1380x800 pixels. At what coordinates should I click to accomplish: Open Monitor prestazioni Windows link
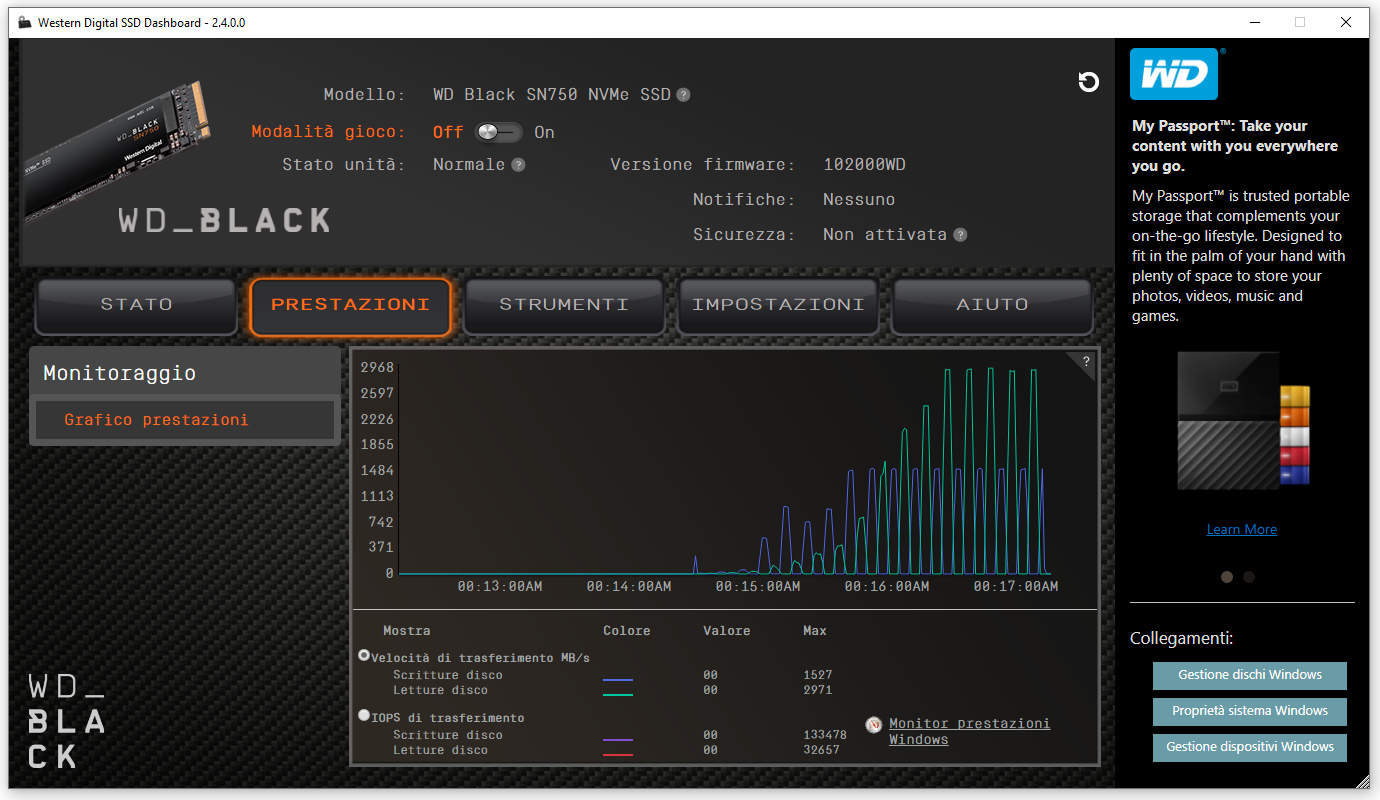[969, 731]
